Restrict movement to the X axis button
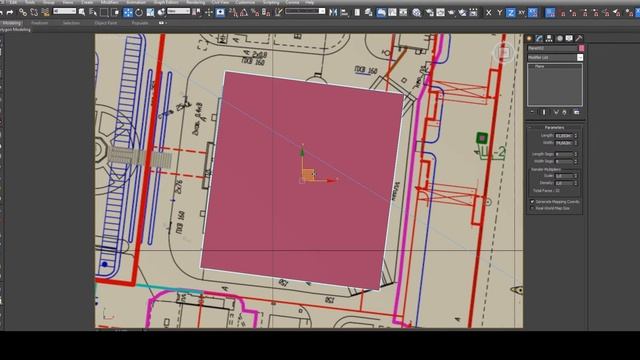This screenshot has width=640, height=360. click(489, 13)
